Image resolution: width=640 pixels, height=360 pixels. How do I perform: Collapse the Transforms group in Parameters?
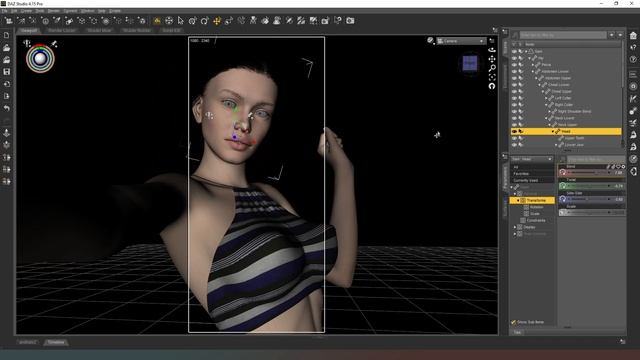pos(518,200)
